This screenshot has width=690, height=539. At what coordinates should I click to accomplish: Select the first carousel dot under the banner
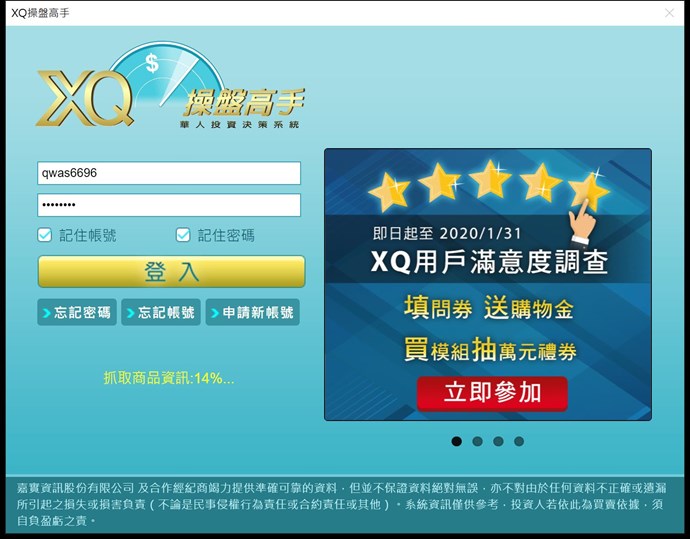(457, 441)
